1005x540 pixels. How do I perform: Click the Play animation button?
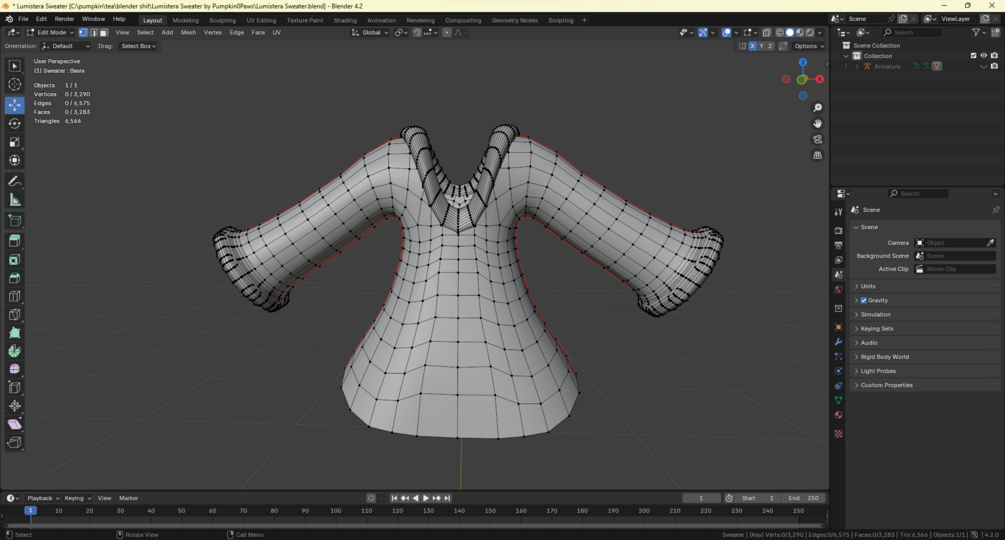pyautogui.click(x=425, y=498)
